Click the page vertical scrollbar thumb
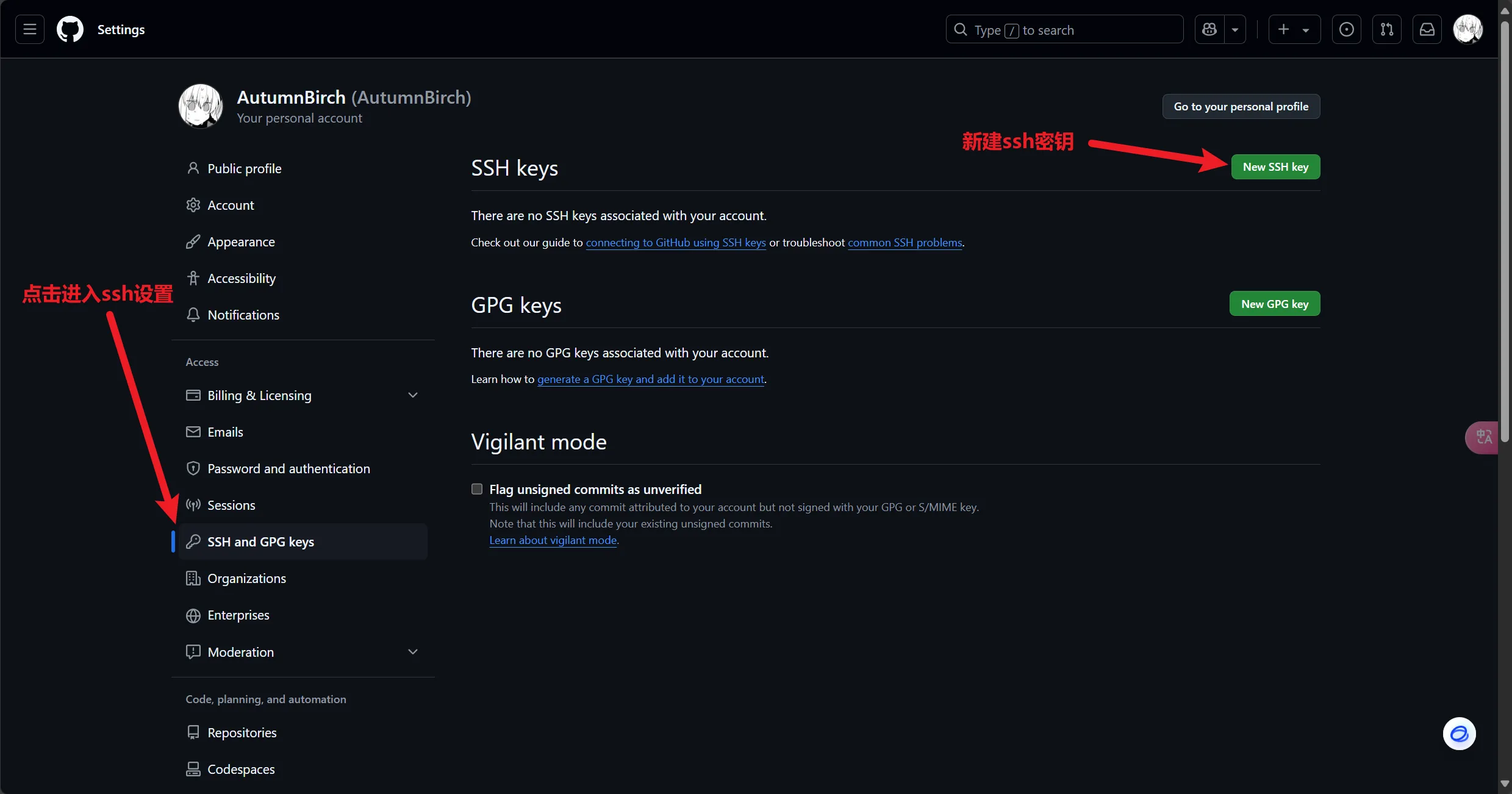Image resolution: width=1512 pixels, height=794 pixels. 1505,232
